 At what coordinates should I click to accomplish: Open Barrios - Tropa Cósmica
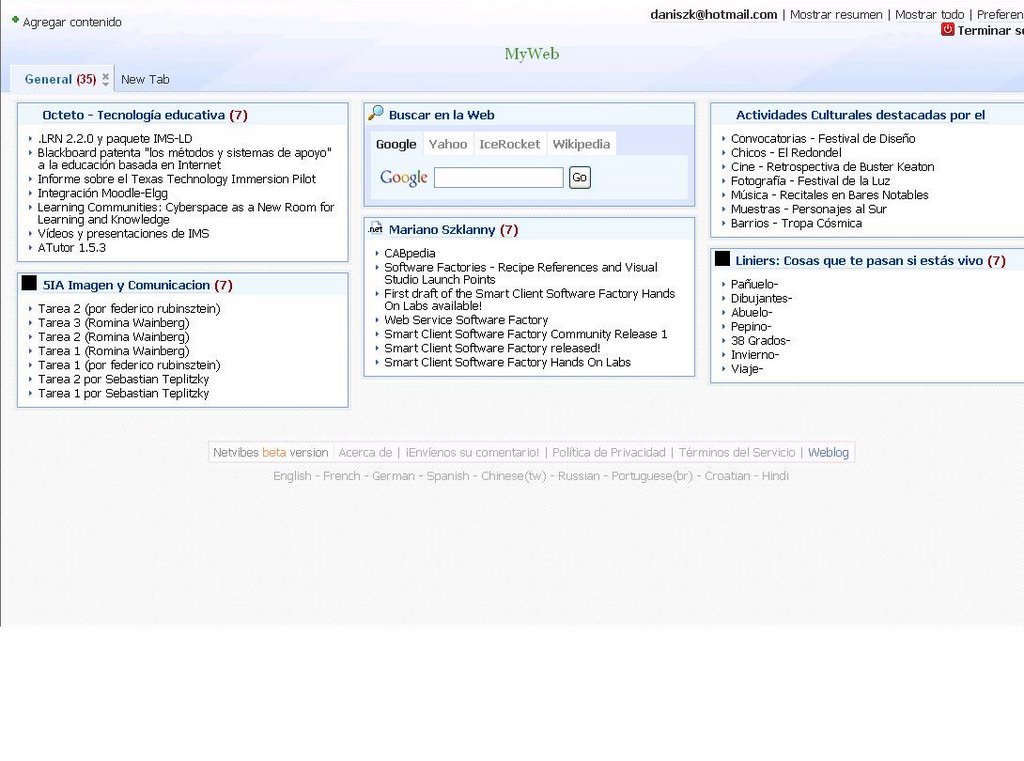click(x=796, y=223)
